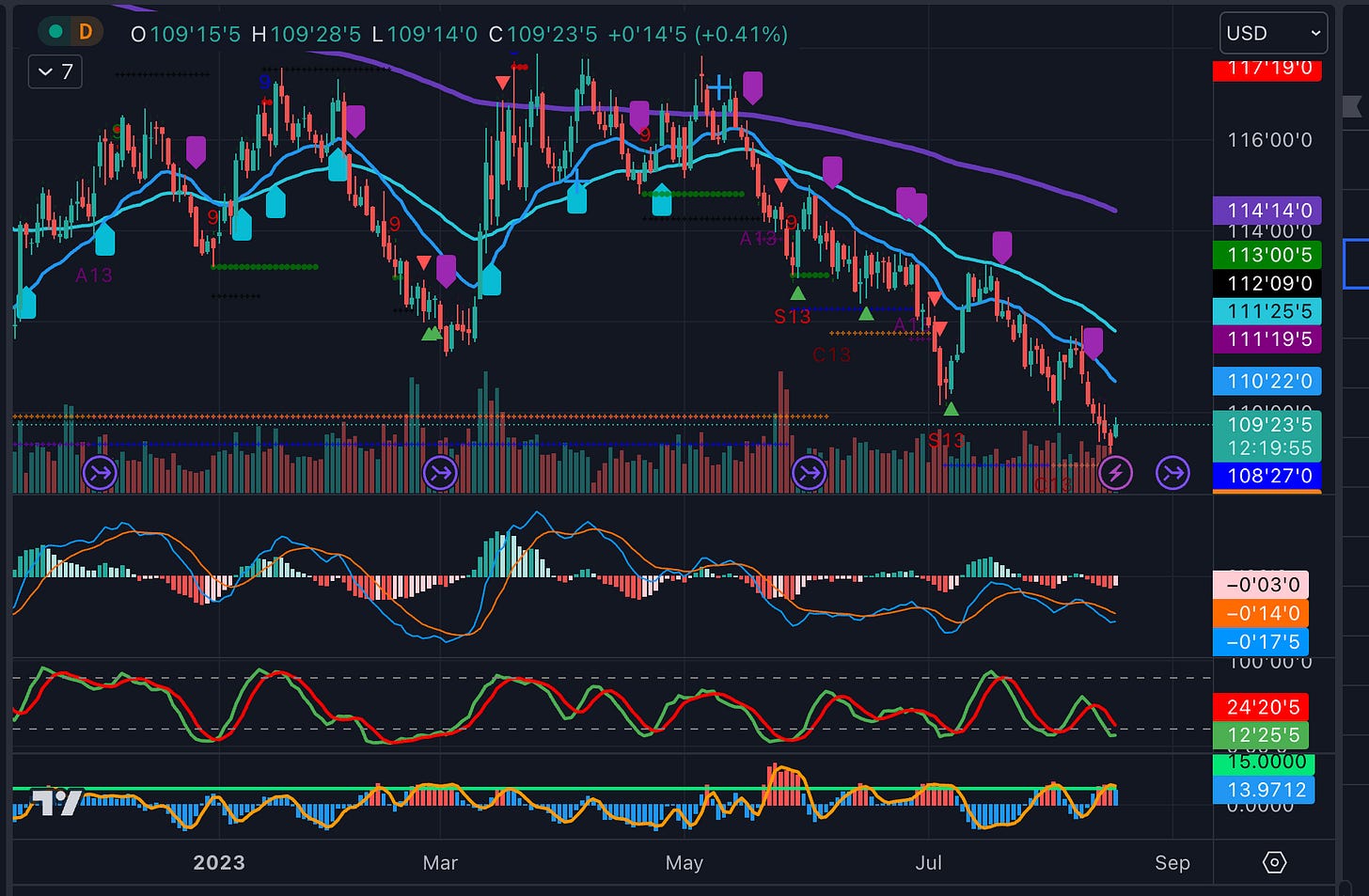Viewport: 1369px width, 896px height.
Task: Click event icon right of lightning icon
Action: 1172,473
